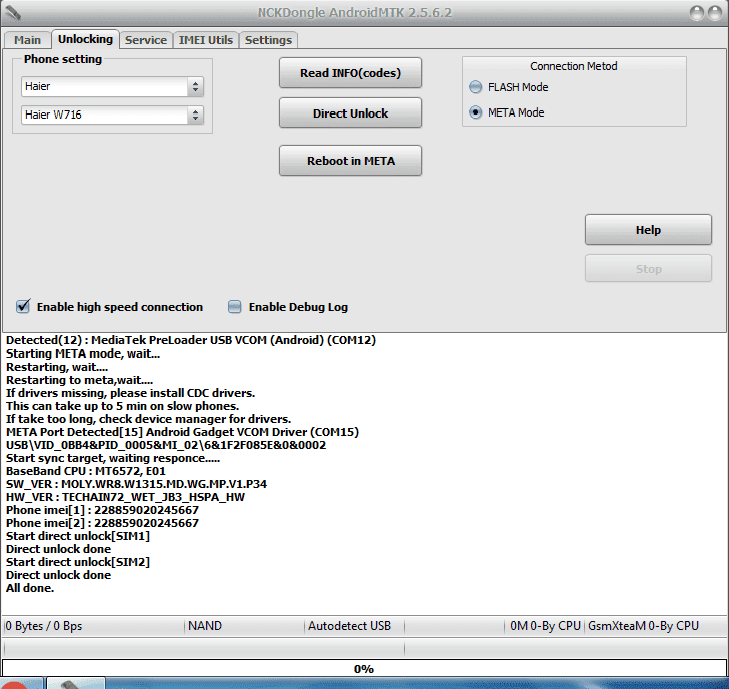Minimize the NCKDongle window
Screen dimensions: 729x689
[x=696, y=13]
